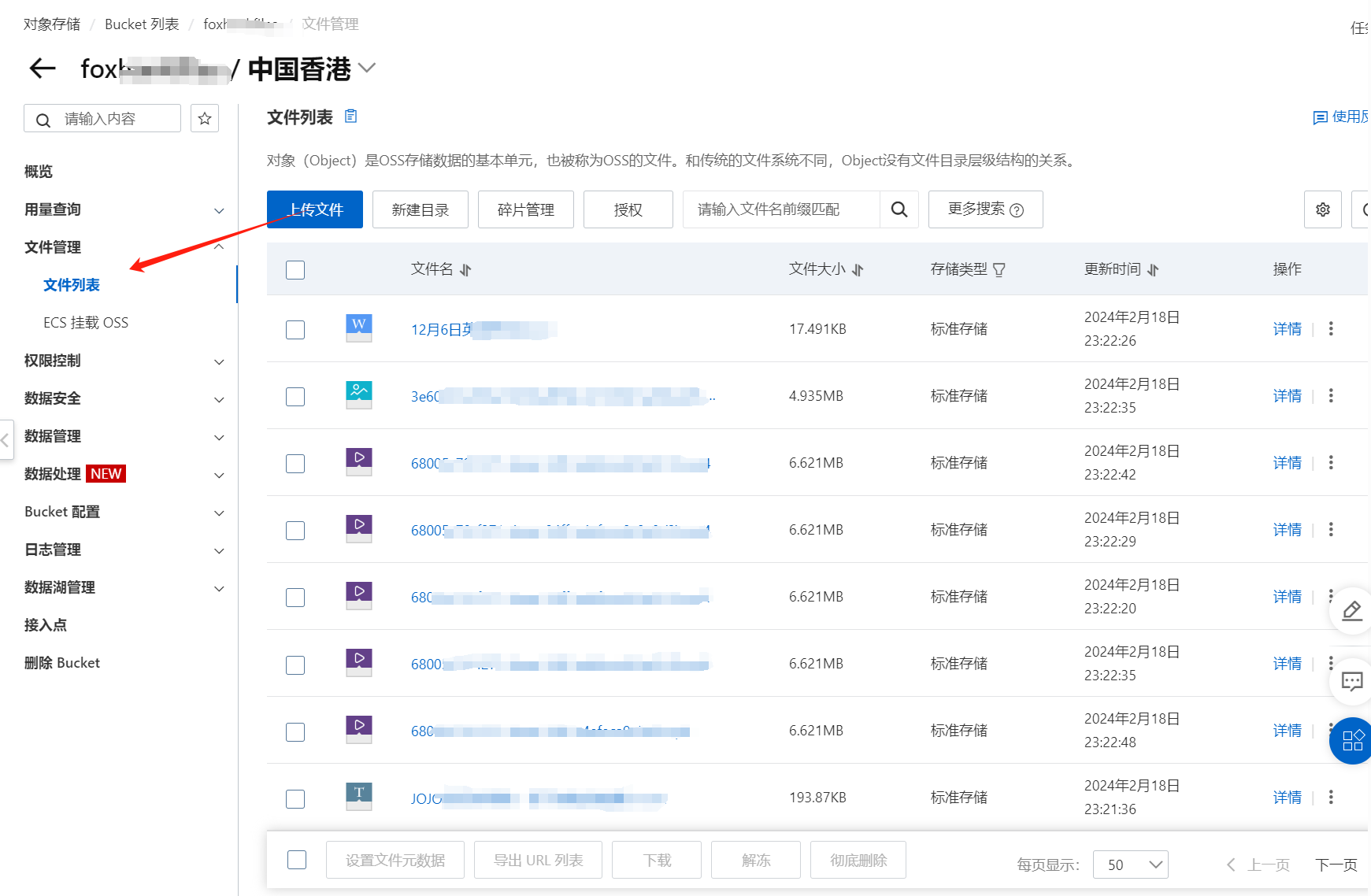Focus the 请输入内容 sidebar search field
Screen dimensions: 1371x896
102,118
